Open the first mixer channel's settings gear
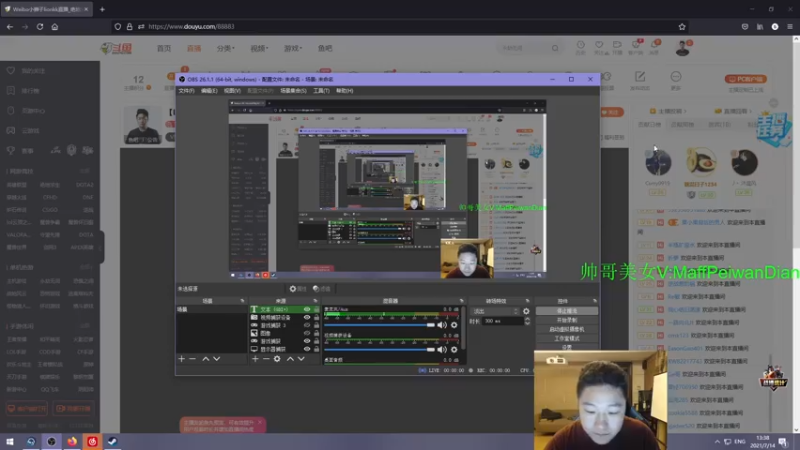This screenshot has height=450, width=800. [x=454, y=325]
